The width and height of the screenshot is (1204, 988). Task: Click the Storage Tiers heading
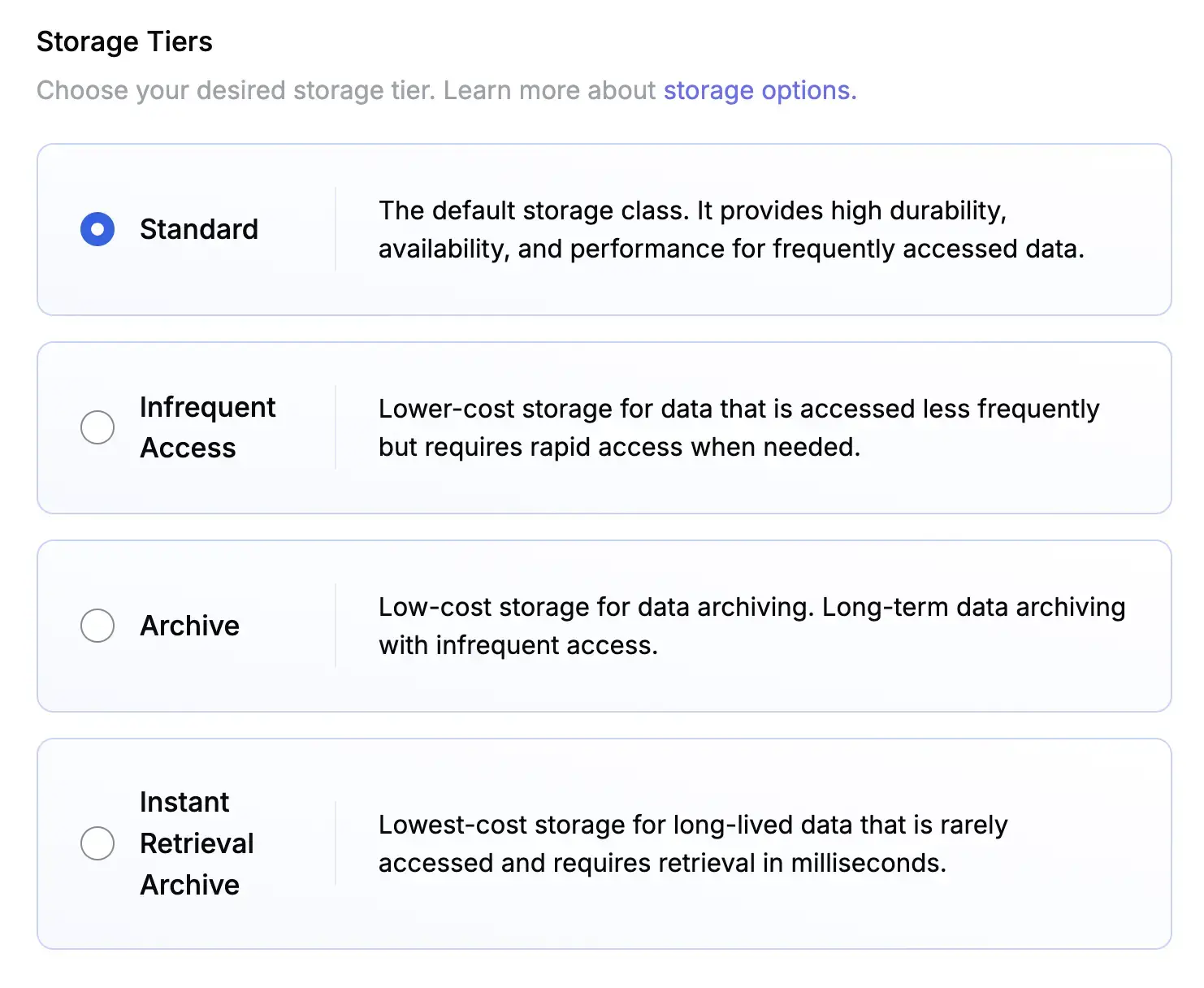[x=124, y=41]
